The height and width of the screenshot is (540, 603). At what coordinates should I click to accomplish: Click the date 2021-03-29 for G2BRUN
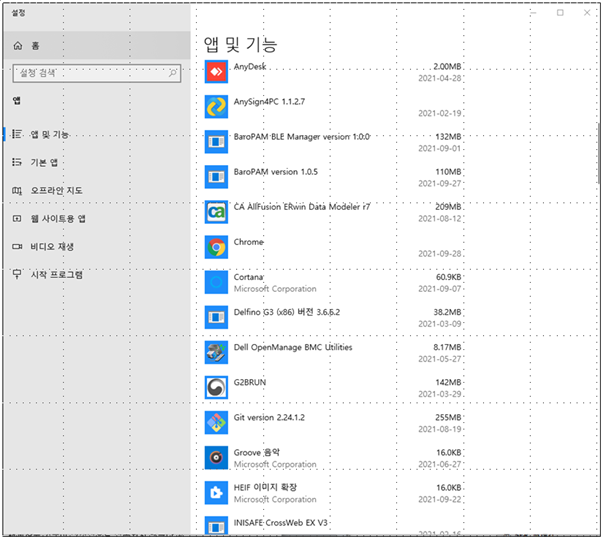[x=440, y=394]
